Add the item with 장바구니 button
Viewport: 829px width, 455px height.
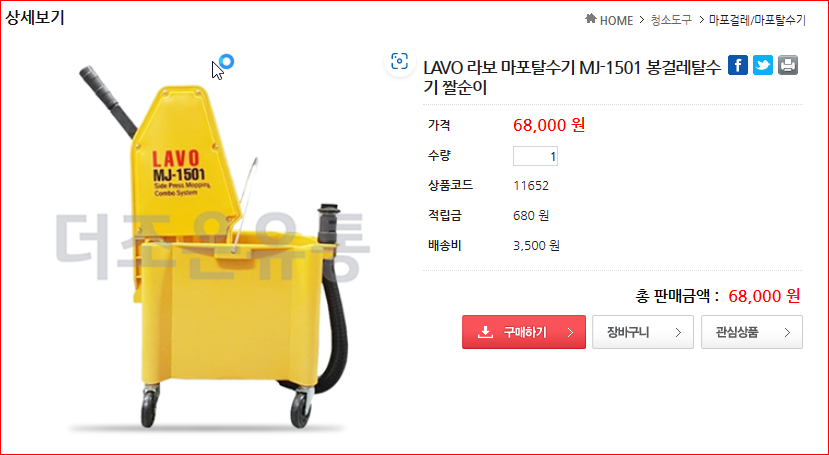tap(642, 332)
